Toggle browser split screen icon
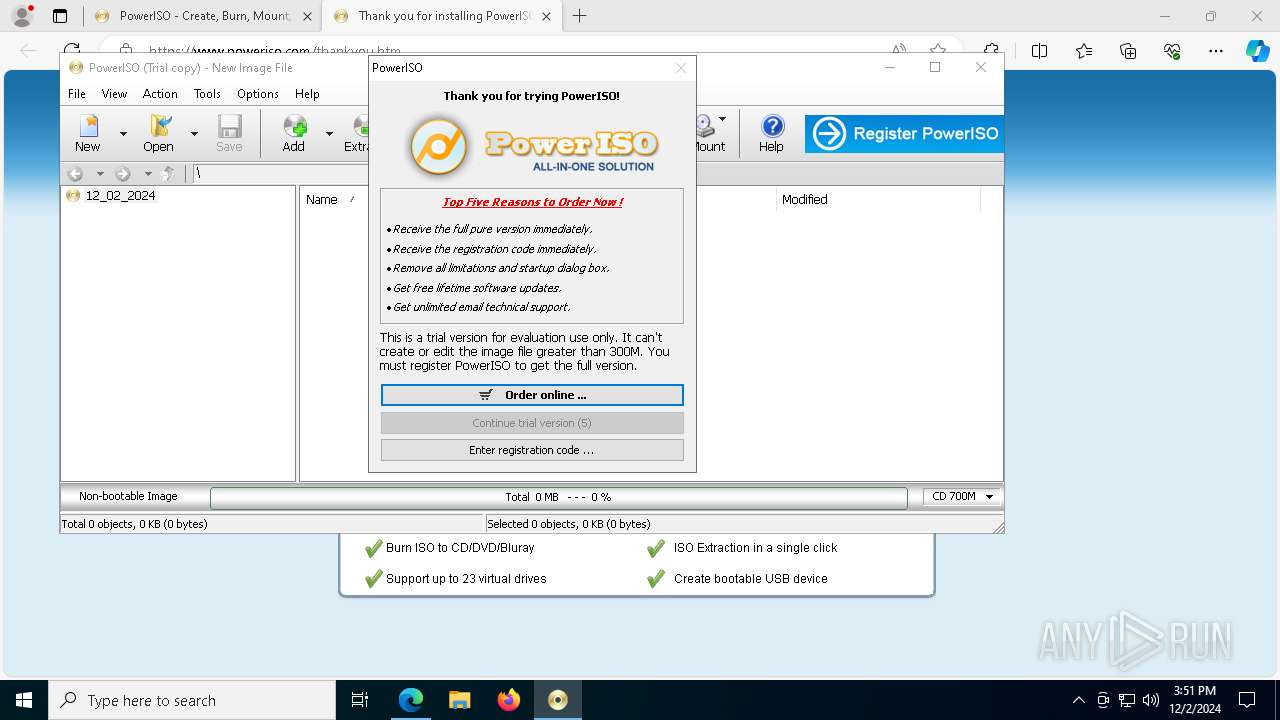 pyautogui.click(x=1039, y=51)
